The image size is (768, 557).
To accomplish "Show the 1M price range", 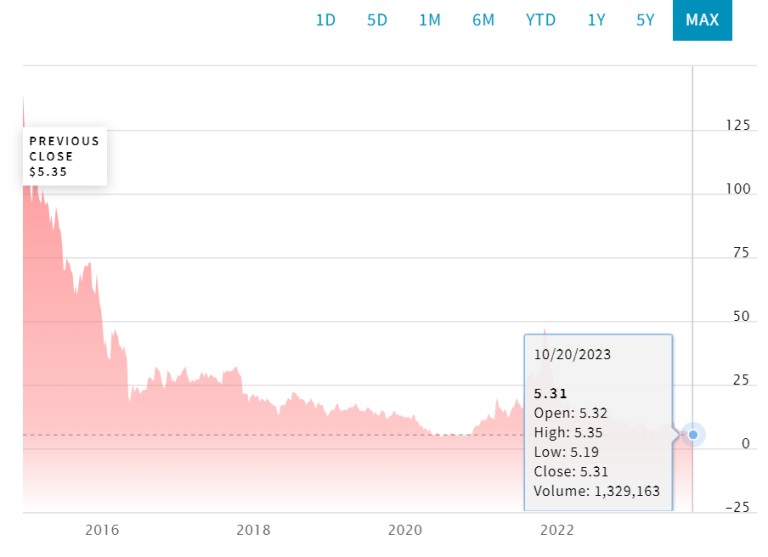I will click(x=429, y=20).
